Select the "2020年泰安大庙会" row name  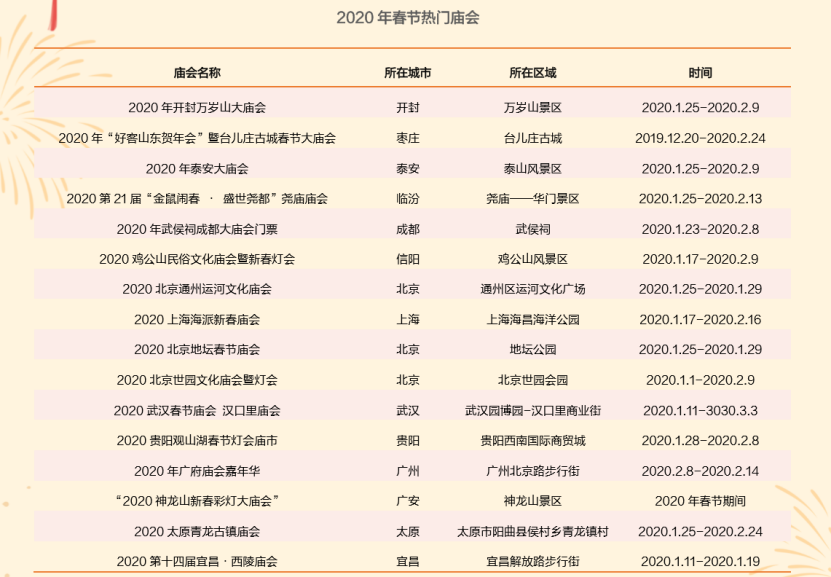click(197, 168)
